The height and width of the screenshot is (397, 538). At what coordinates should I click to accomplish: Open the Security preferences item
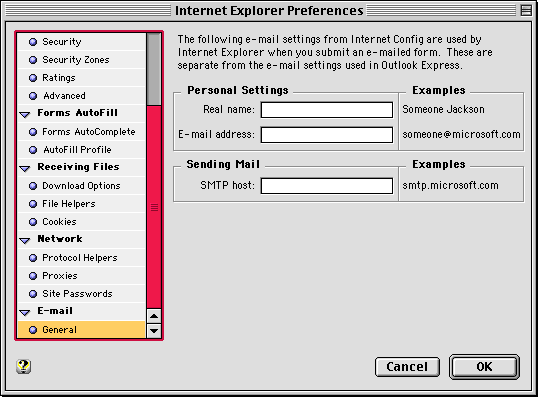[x=82, y=42]
